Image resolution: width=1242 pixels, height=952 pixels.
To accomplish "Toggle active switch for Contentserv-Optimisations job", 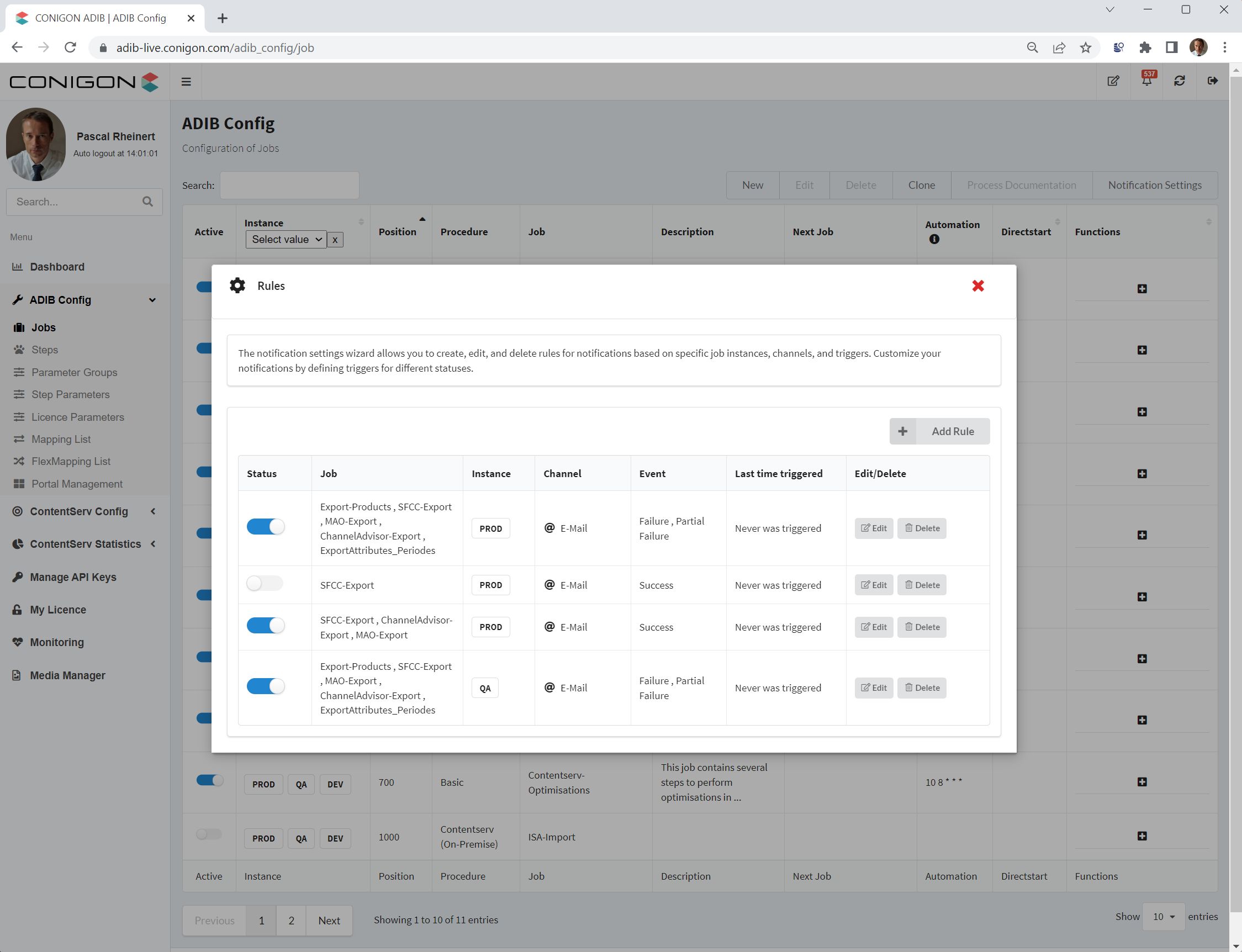I will pos(210,781).
